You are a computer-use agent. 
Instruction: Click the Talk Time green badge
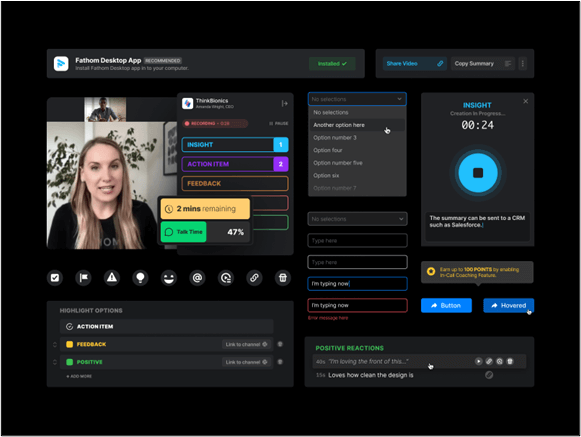[183, 232]
